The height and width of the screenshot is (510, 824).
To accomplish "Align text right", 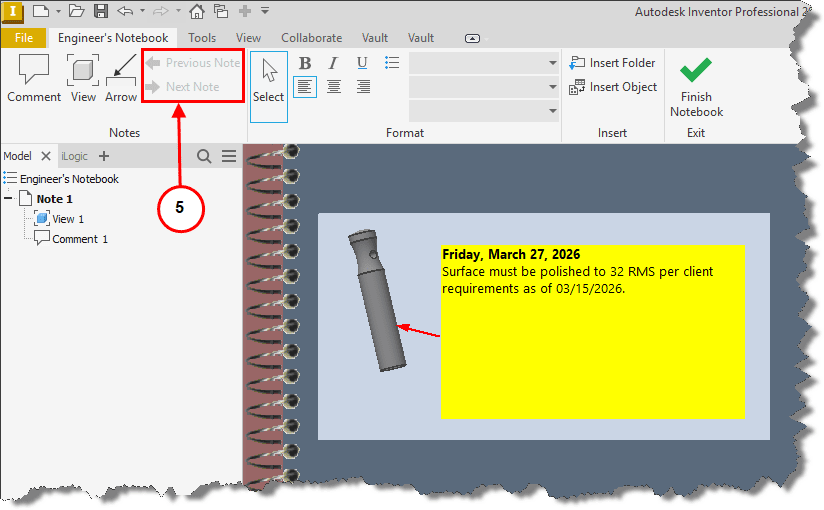I will [363, 86].
